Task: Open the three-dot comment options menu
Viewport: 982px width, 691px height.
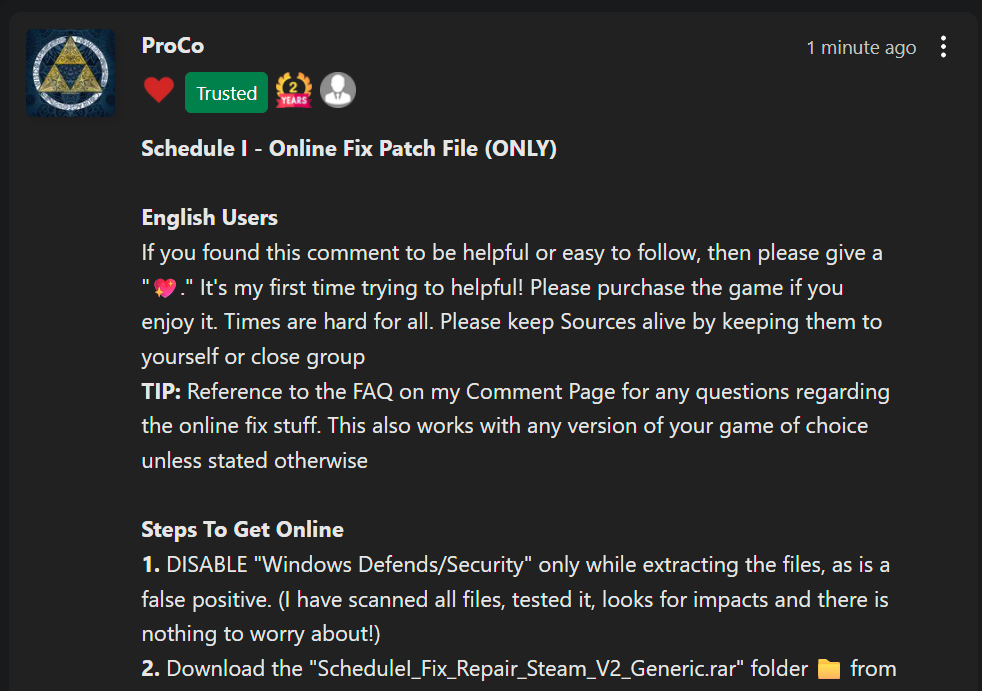Action: (943, 47)
